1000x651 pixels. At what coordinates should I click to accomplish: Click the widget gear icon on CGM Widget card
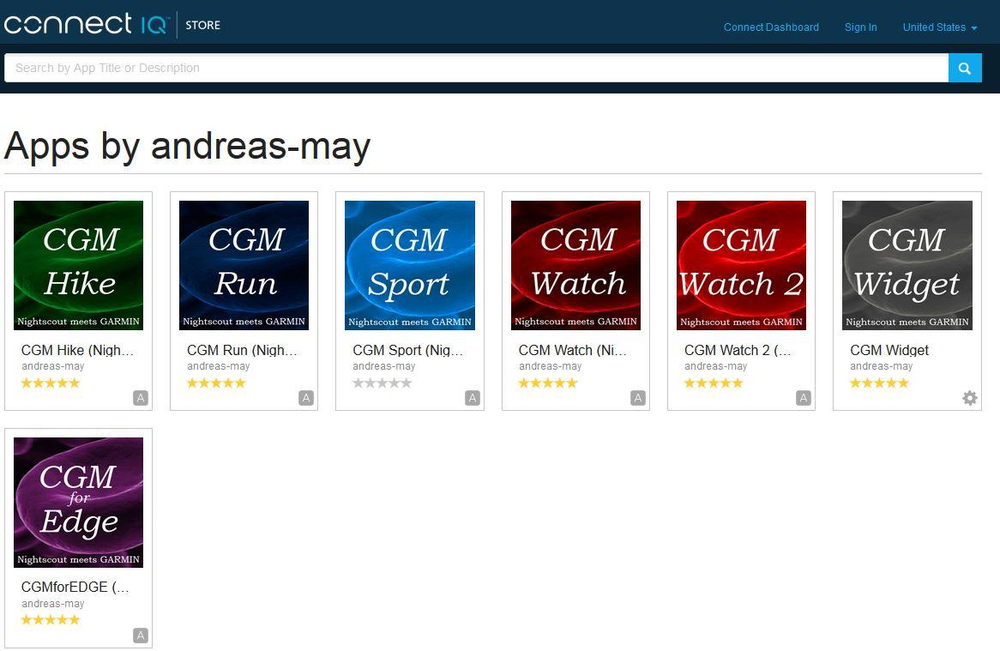969,398
